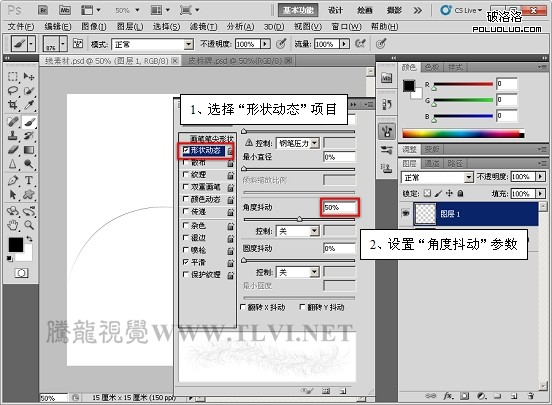Image resolution: width=552 pixels, height=405 pixels.
Task: Select the Pen tool
Action: pyautogui.click(x=13, y=181)
